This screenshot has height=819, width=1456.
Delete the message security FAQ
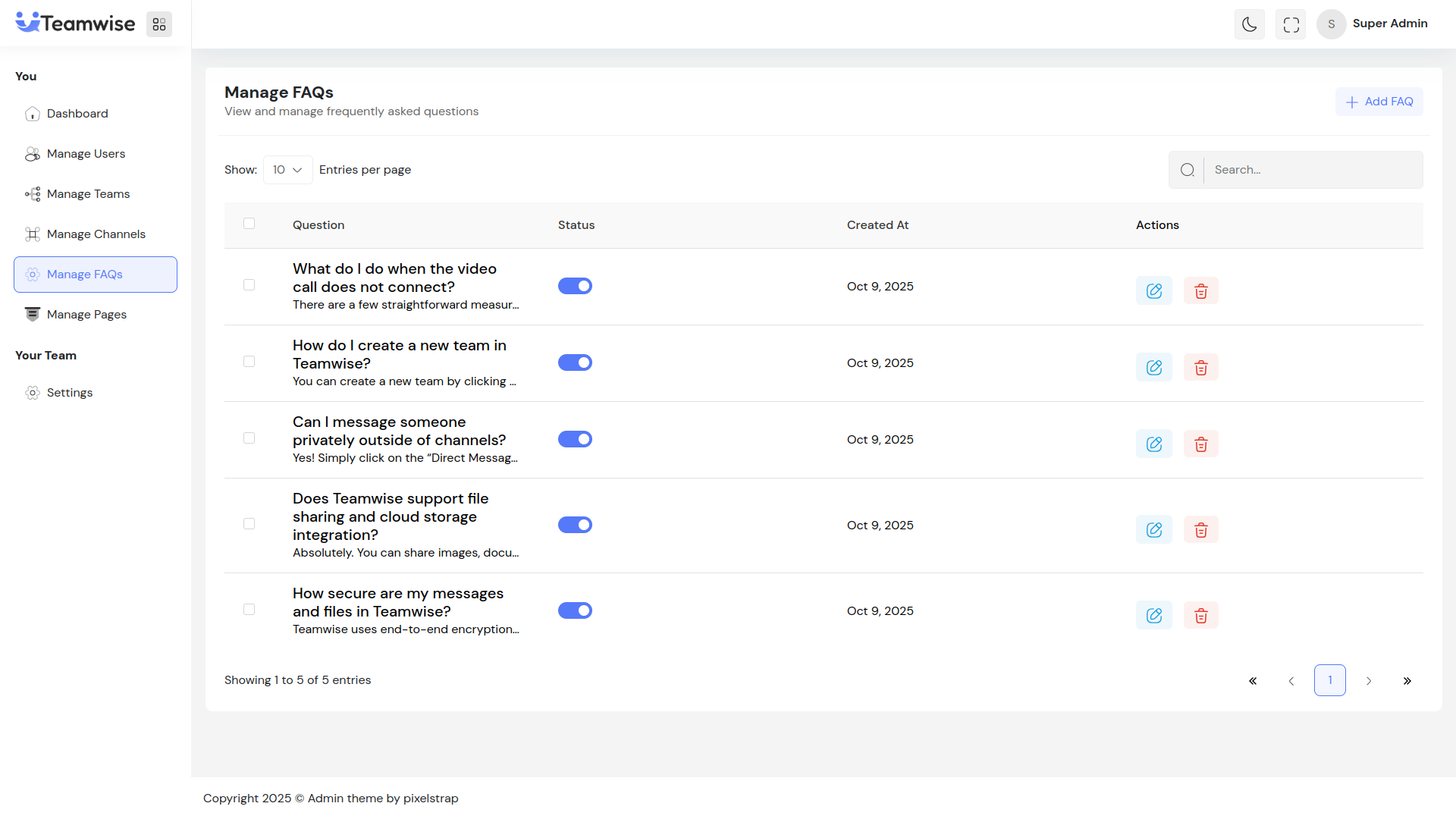(1200, 615)
